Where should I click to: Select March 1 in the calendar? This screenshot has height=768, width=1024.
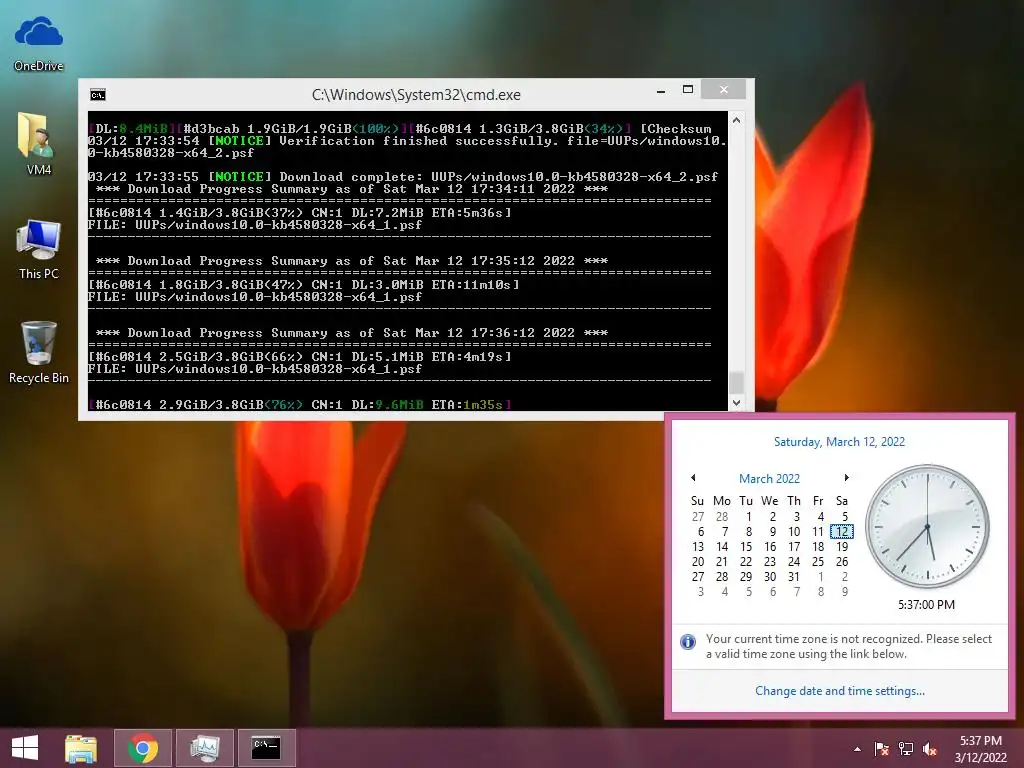click(749, 517)
